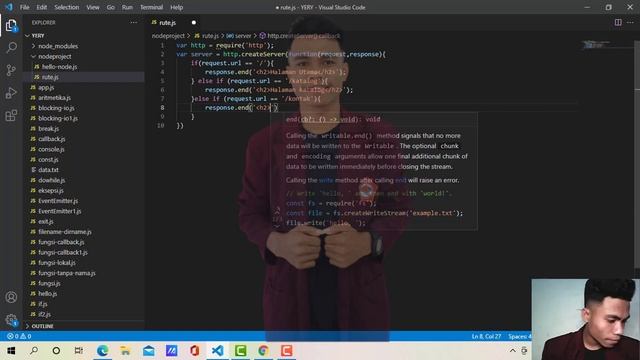This screenshot has width=640, height=360.
Task: Open Windows taskbar search
Action: (x=34, y=351)
